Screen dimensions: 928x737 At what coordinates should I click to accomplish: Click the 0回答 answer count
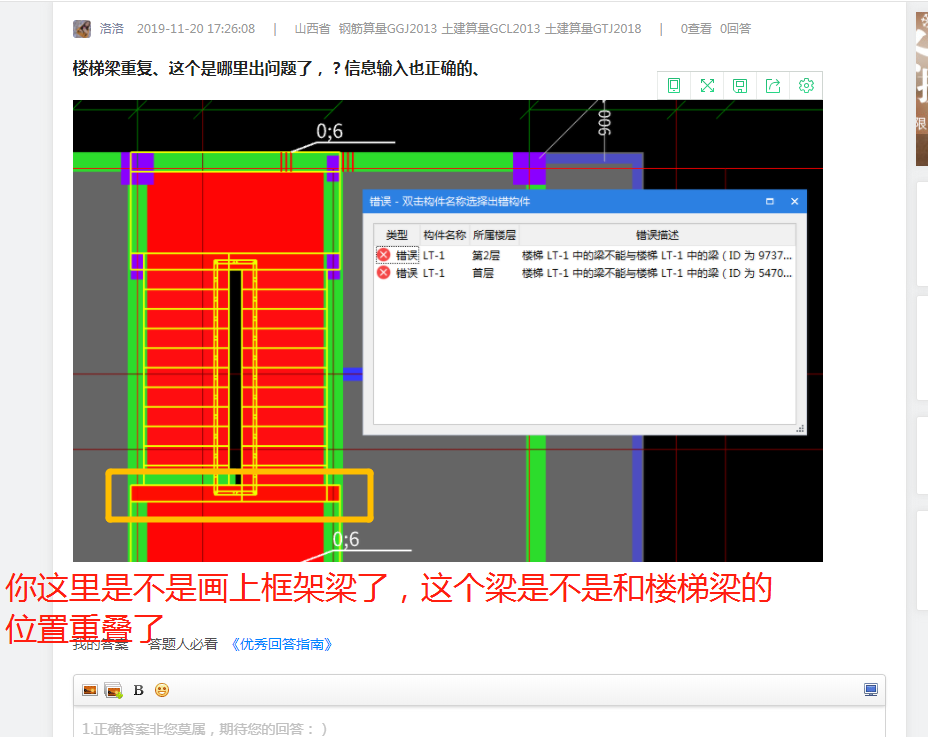click(x=735, y=28)
